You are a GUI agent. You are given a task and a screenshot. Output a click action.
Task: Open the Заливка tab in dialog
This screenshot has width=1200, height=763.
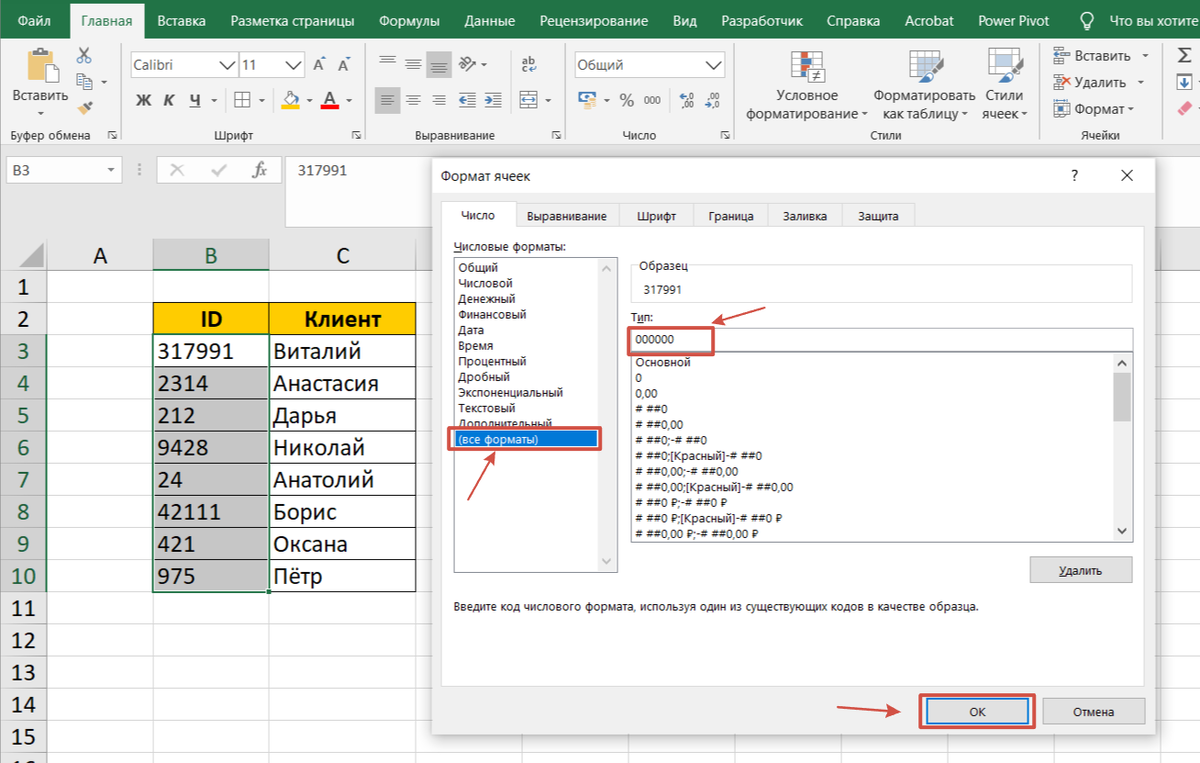click(x=805, y=215)
